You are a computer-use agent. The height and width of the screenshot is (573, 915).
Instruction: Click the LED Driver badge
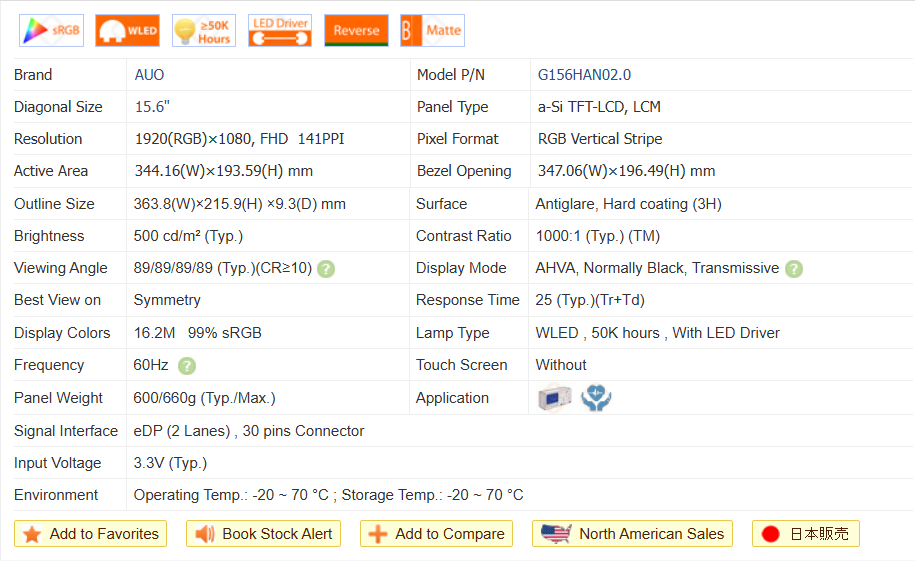(x=280, y=31)
